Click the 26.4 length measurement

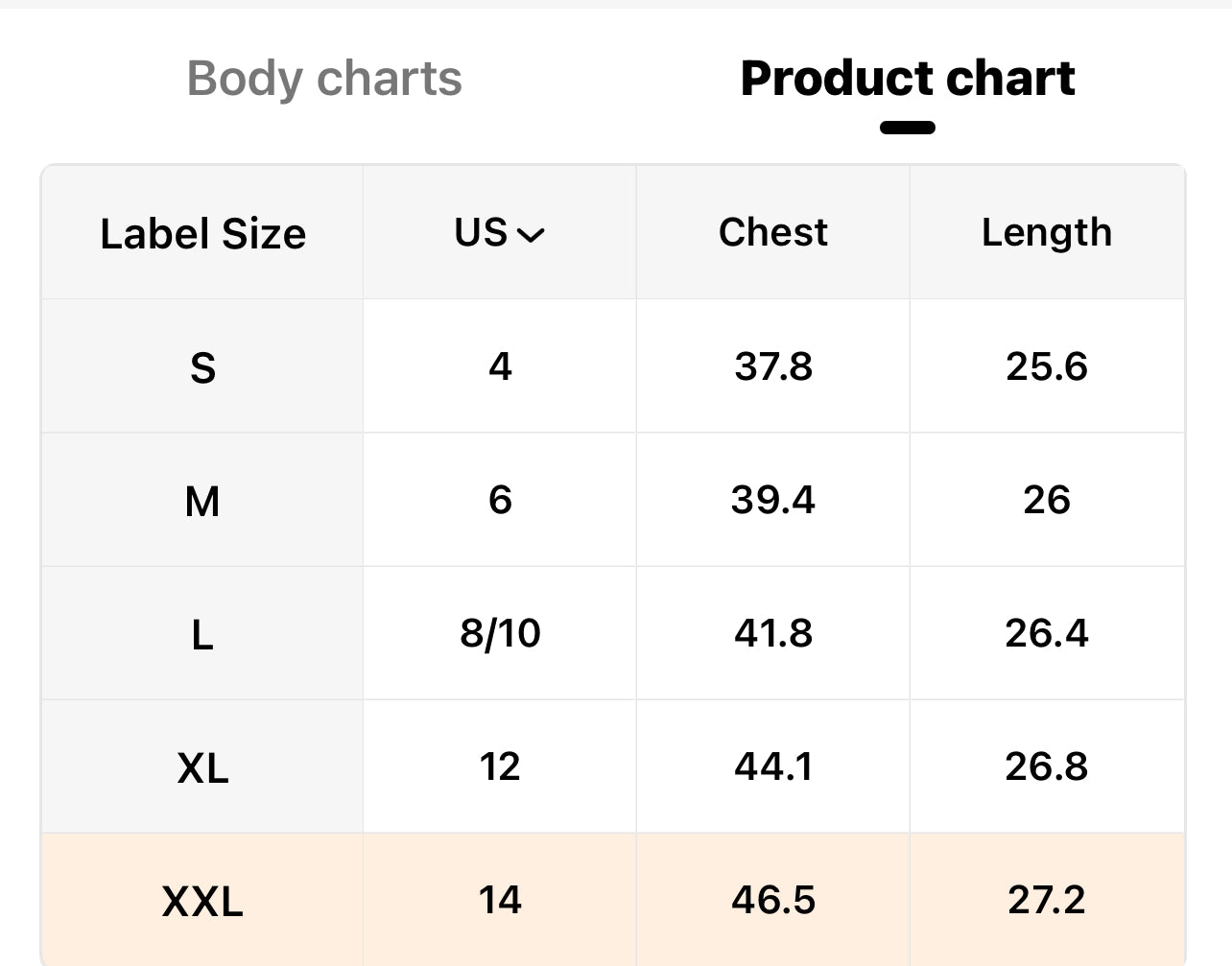[x=1046, y=633]
